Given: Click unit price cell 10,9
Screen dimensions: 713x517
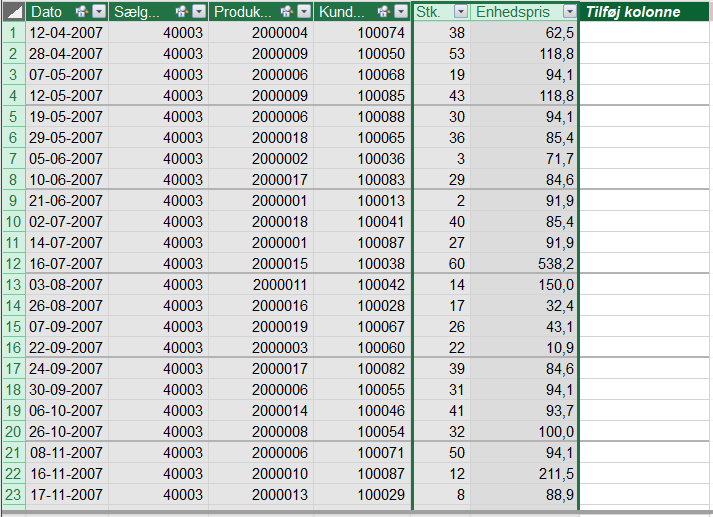Looking at the screenshot, I should click(x=524, y=348).
